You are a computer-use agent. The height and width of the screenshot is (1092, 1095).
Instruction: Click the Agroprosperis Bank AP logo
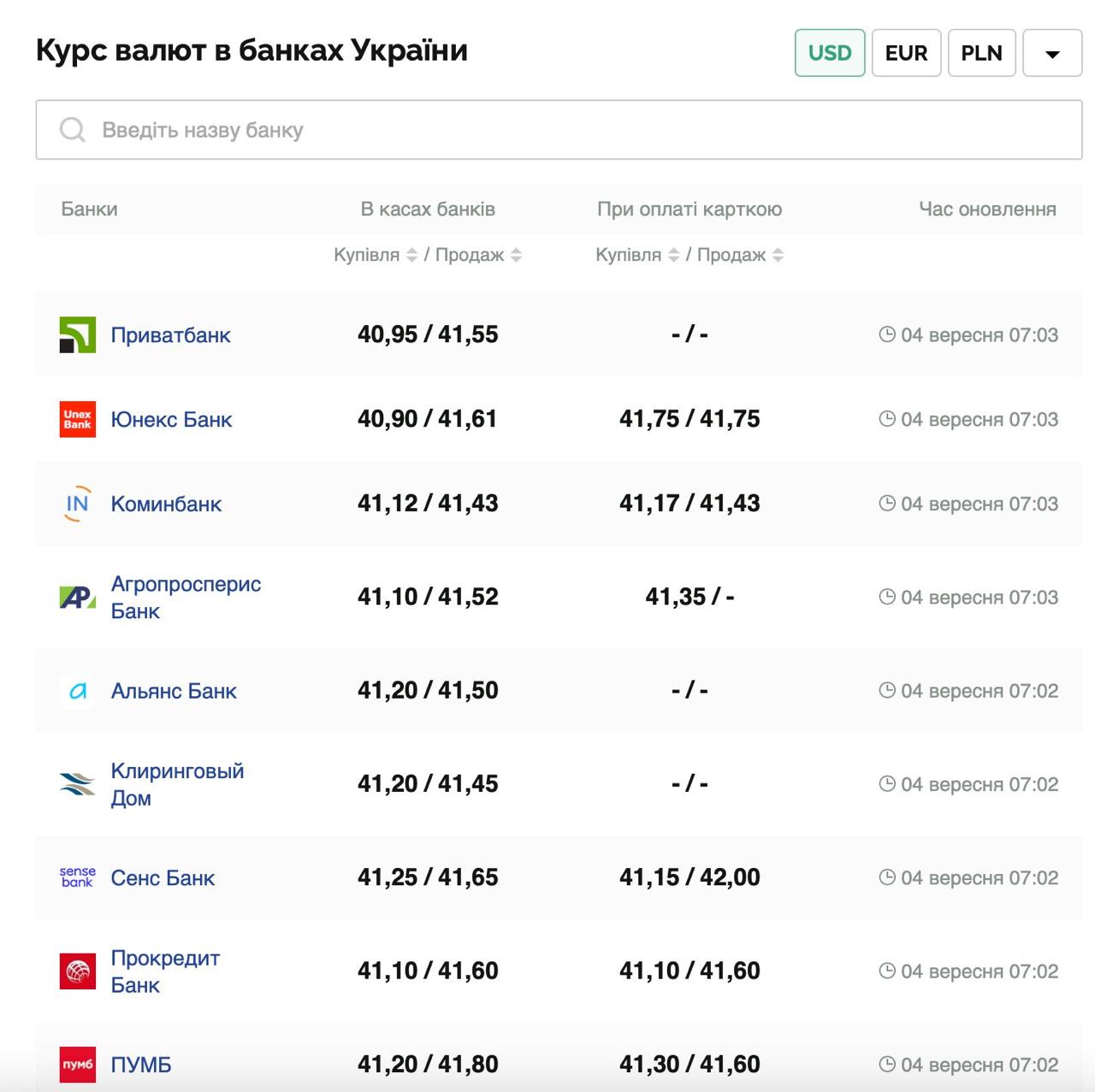click(77, 597)
